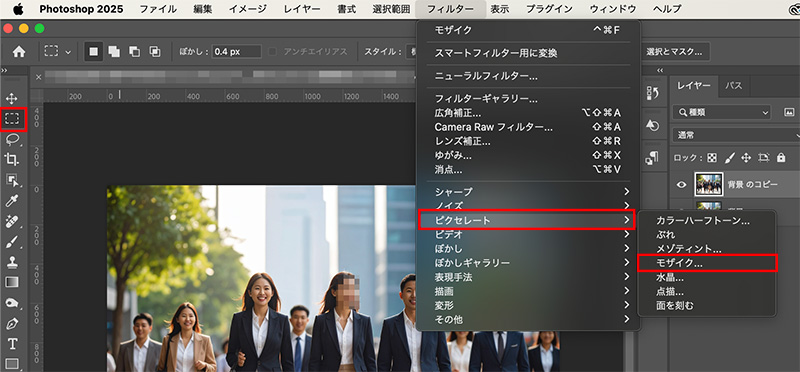The height and width of the screenshot is (372, 800).
Task: Open the 選択範囲 menu
Action: pyautogui.click(x=390, y=9)
